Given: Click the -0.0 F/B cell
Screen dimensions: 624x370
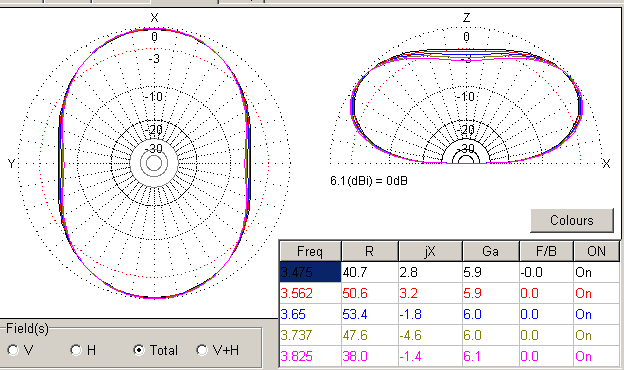Looking at the screenshot, I should (x=546, y=272).
